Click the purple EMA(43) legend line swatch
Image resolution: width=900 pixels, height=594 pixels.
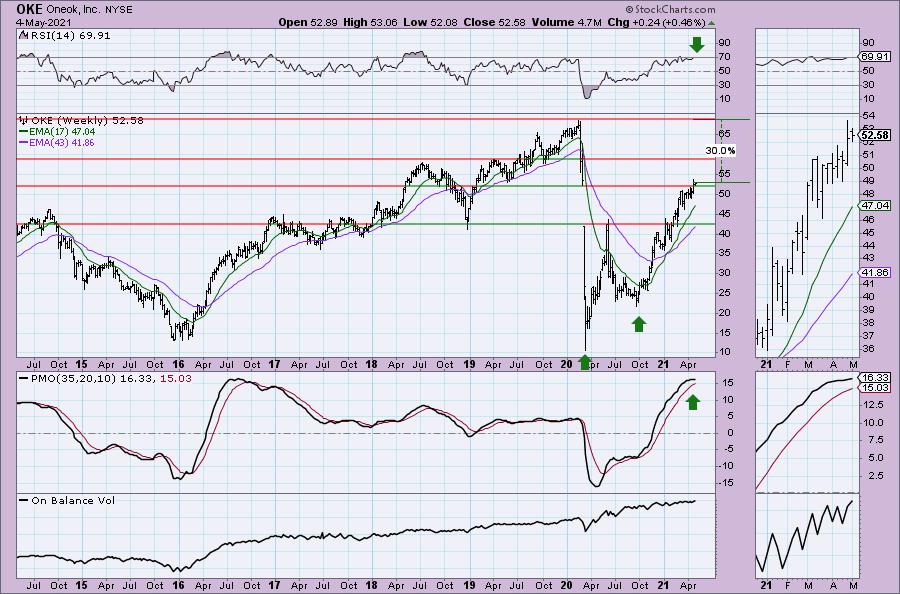[x=24, y=142]
